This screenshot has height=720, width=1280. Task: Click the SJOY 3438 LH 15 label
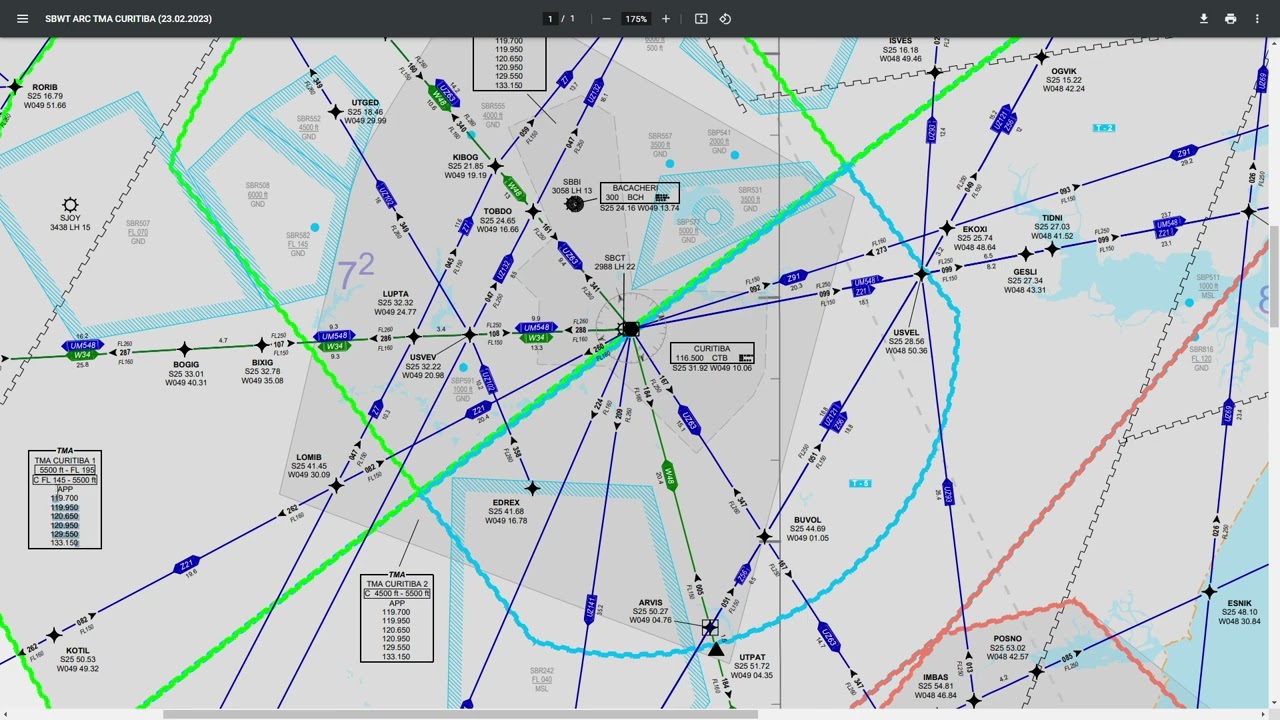point(70,223)
